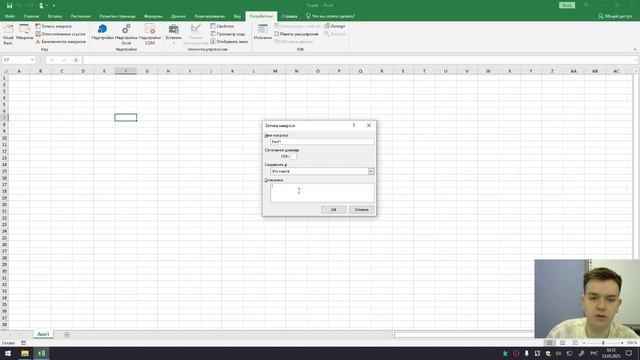
Task: Toggle Design Mode button
Action: tap(196, 34)
